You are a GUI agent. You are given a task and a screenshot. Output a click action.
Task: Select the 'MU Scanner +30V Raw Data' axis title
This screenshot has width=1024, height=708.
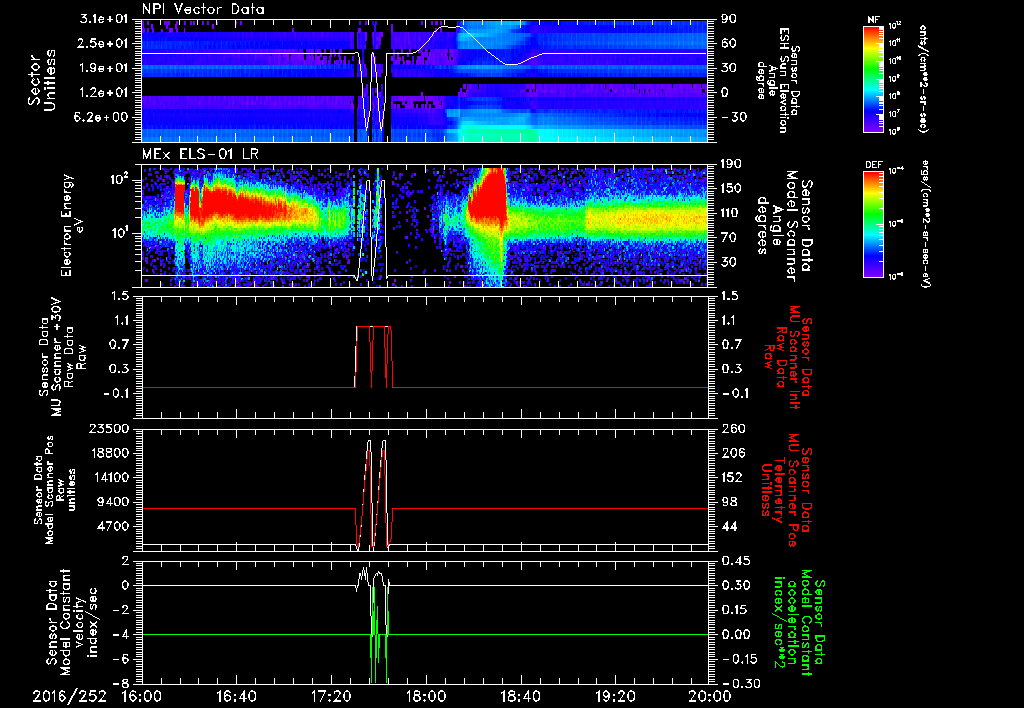point(62,356)
